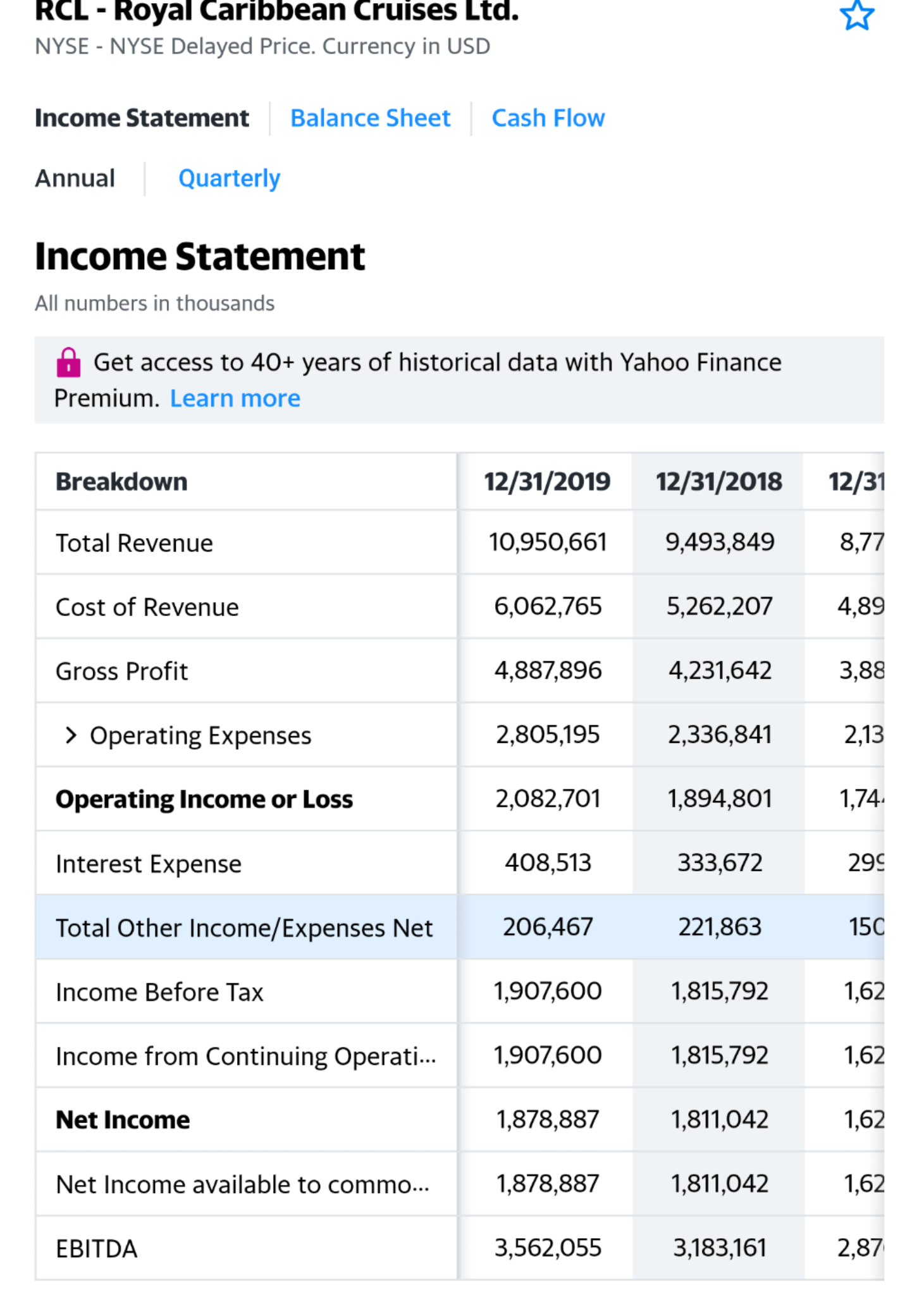Click Total Other Income value 206,467

(x=548, y=927)
